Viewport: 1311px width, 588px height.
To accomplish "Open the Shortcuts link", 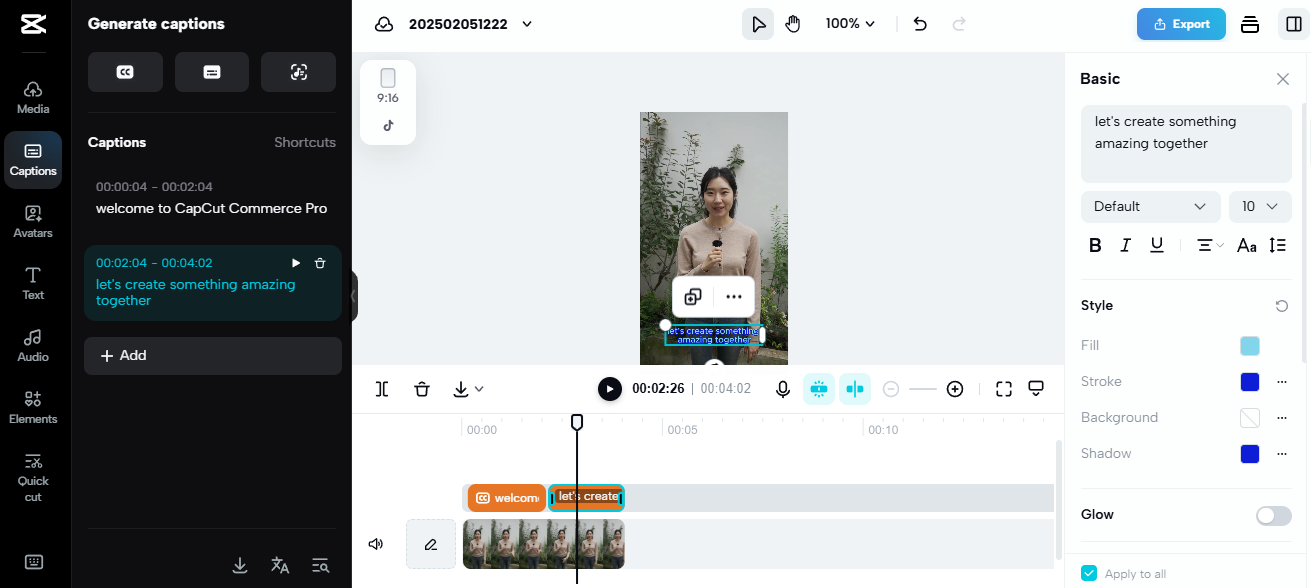I will point(305,142).
